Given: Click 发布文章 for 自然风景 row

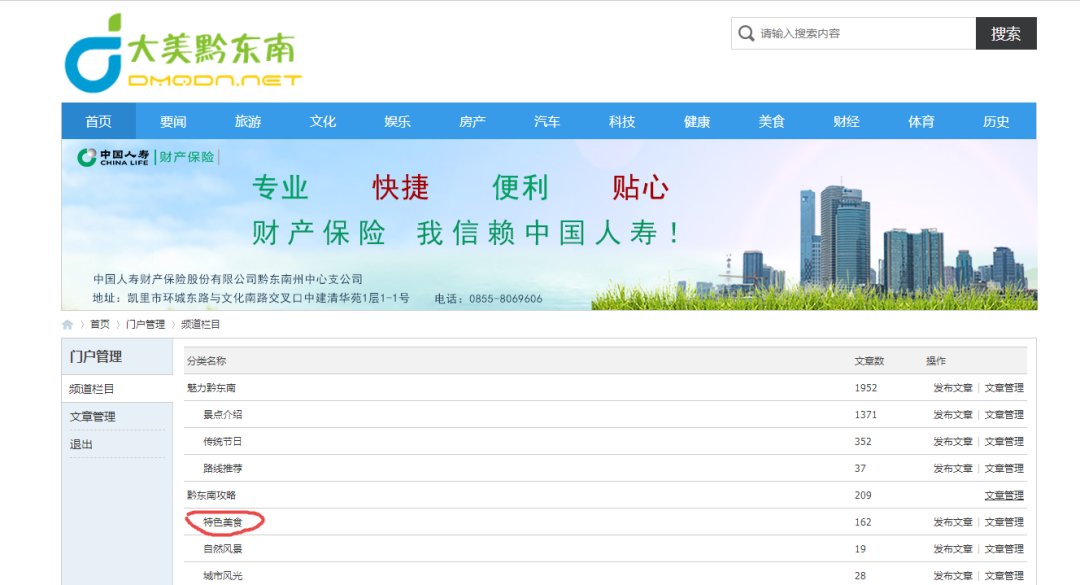Looking at the screenshot, I should pos(953,548).
